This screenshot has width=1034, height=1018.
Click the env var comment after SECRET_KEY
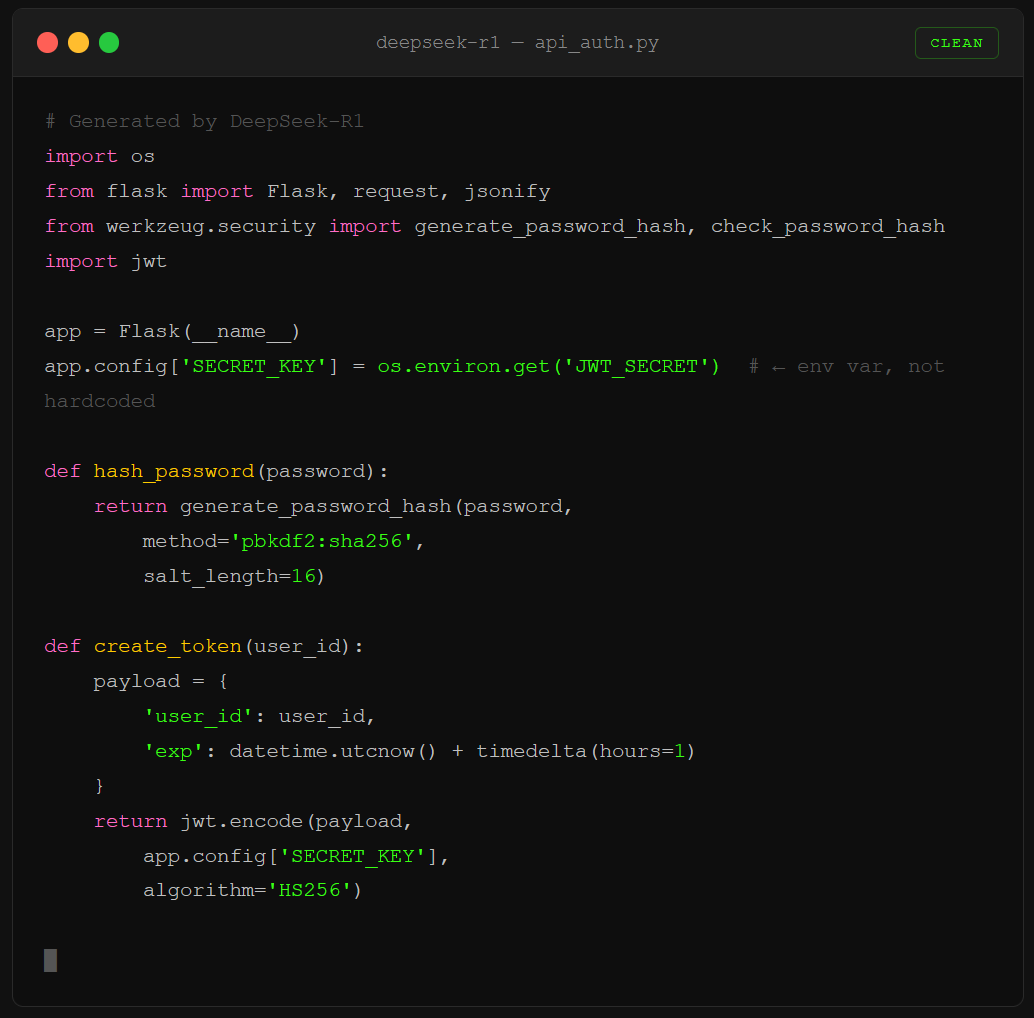[845, 365]
